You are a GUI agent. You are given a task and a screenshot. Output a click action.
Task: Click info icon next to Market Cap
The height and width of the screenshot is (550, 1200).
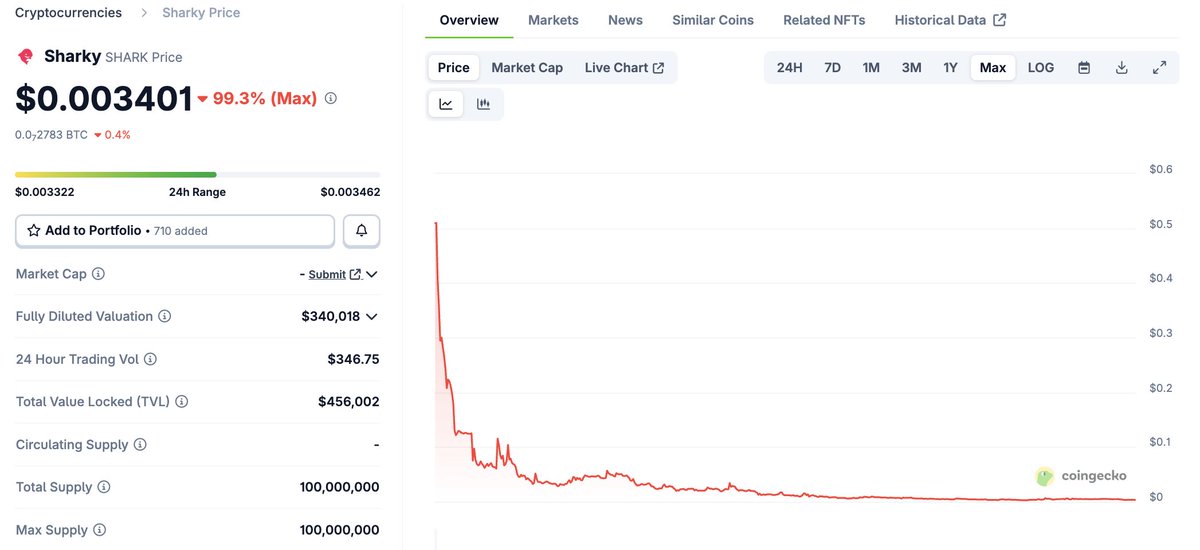(x=99, y=274)
